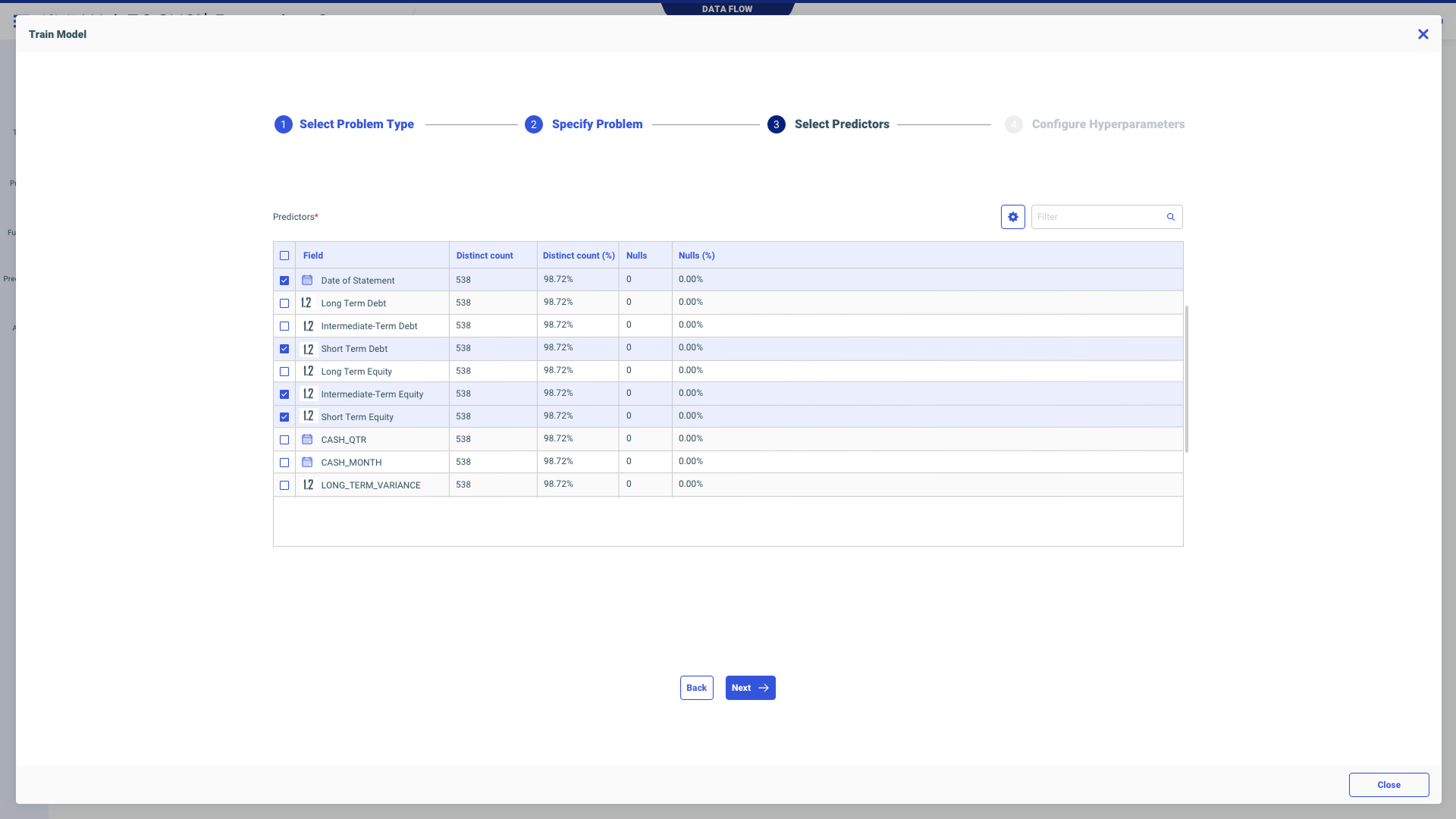Click the numeric icon beside LONG_TERM_VARIANCE
1456x819 pixels.
[x=308, y=485]
